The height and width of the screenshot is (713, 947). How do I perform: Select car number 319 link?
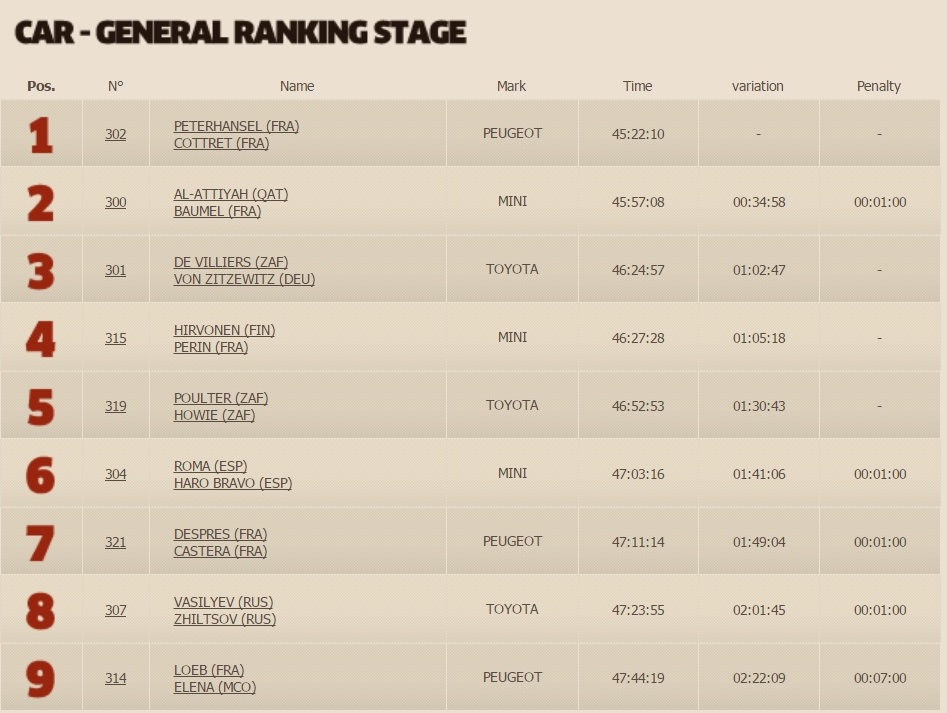[x=115, y=406]
